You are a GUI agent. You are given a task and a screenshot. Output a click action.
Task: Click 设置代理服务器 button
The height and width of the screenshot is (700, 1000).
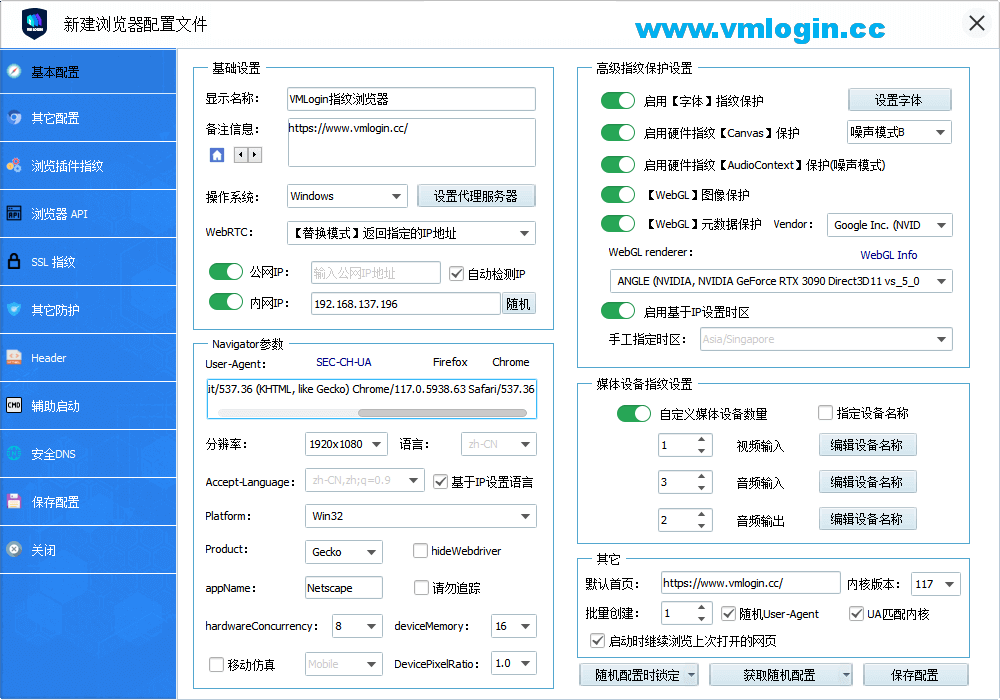(x=476, y=196)
